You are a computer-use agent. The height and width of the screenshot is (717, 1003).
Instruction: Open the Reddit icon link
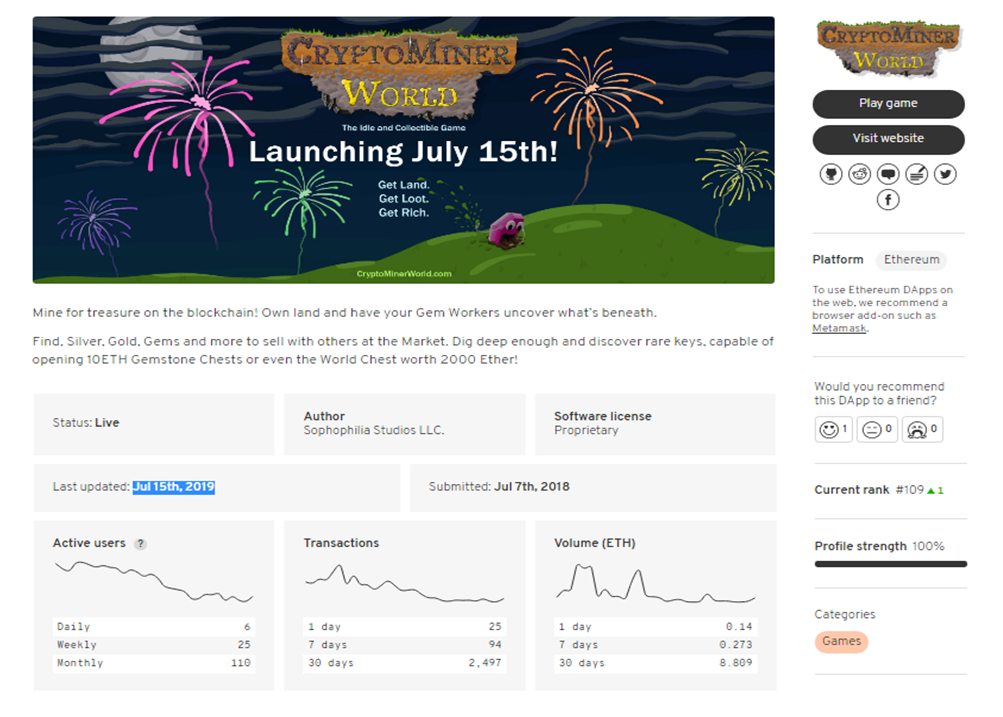859,174
